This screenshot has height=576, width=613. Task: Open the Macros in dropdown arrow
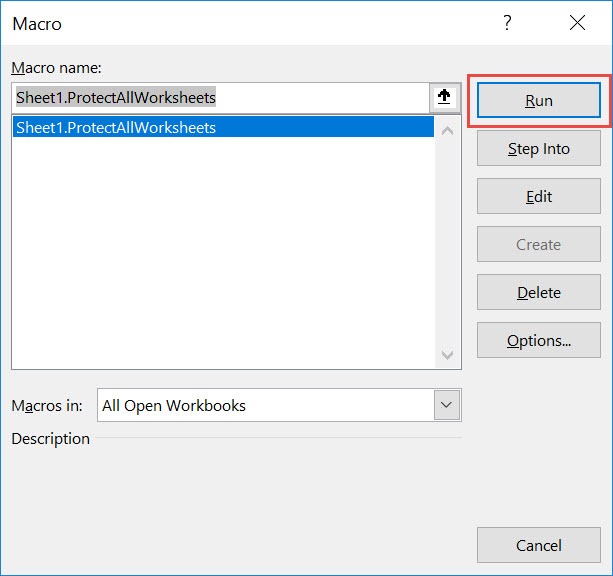[446, 405]
